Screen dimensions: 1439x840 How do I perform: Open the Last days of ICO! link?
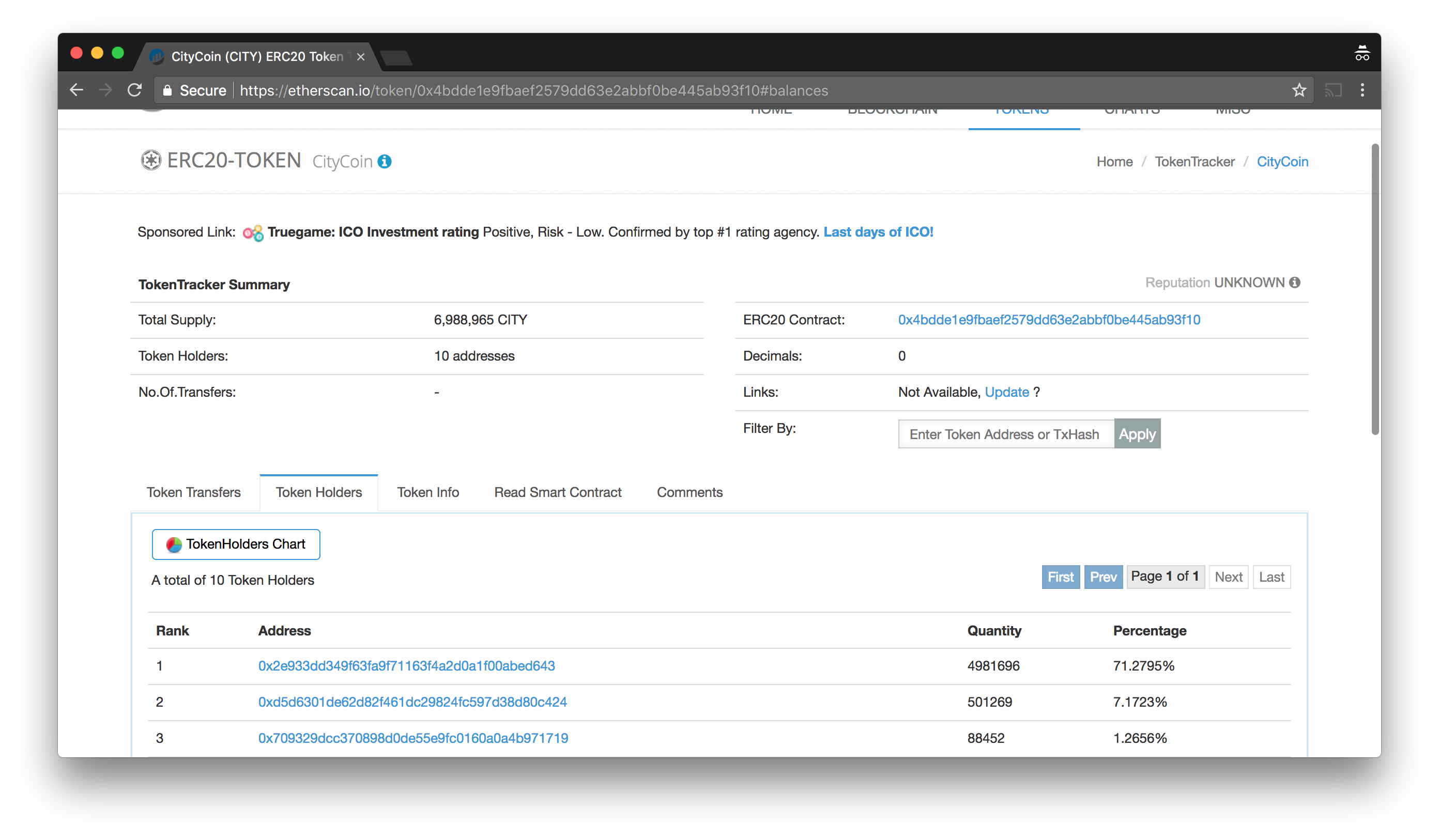(878, 231)
